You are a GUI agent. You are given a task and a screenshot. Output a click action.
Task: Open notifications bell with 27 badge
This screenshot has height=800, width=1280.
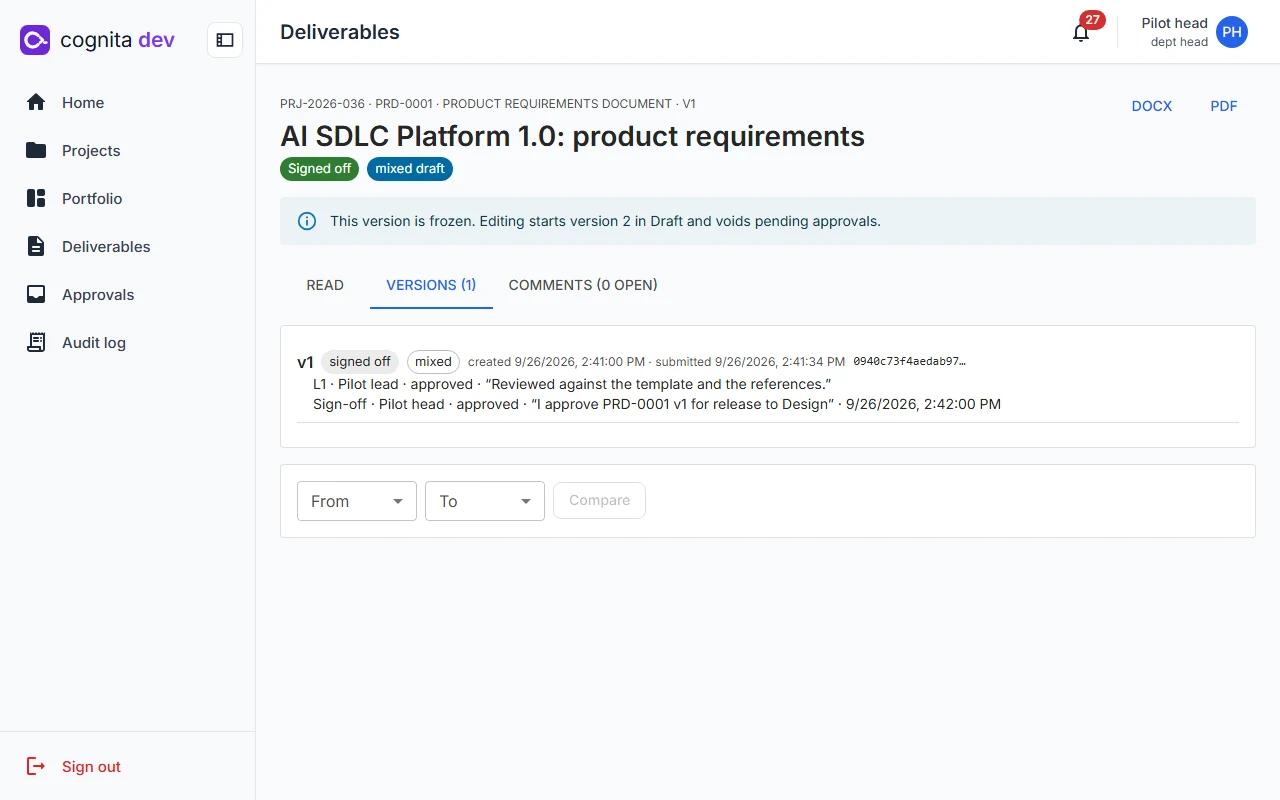click(1081, 32)
